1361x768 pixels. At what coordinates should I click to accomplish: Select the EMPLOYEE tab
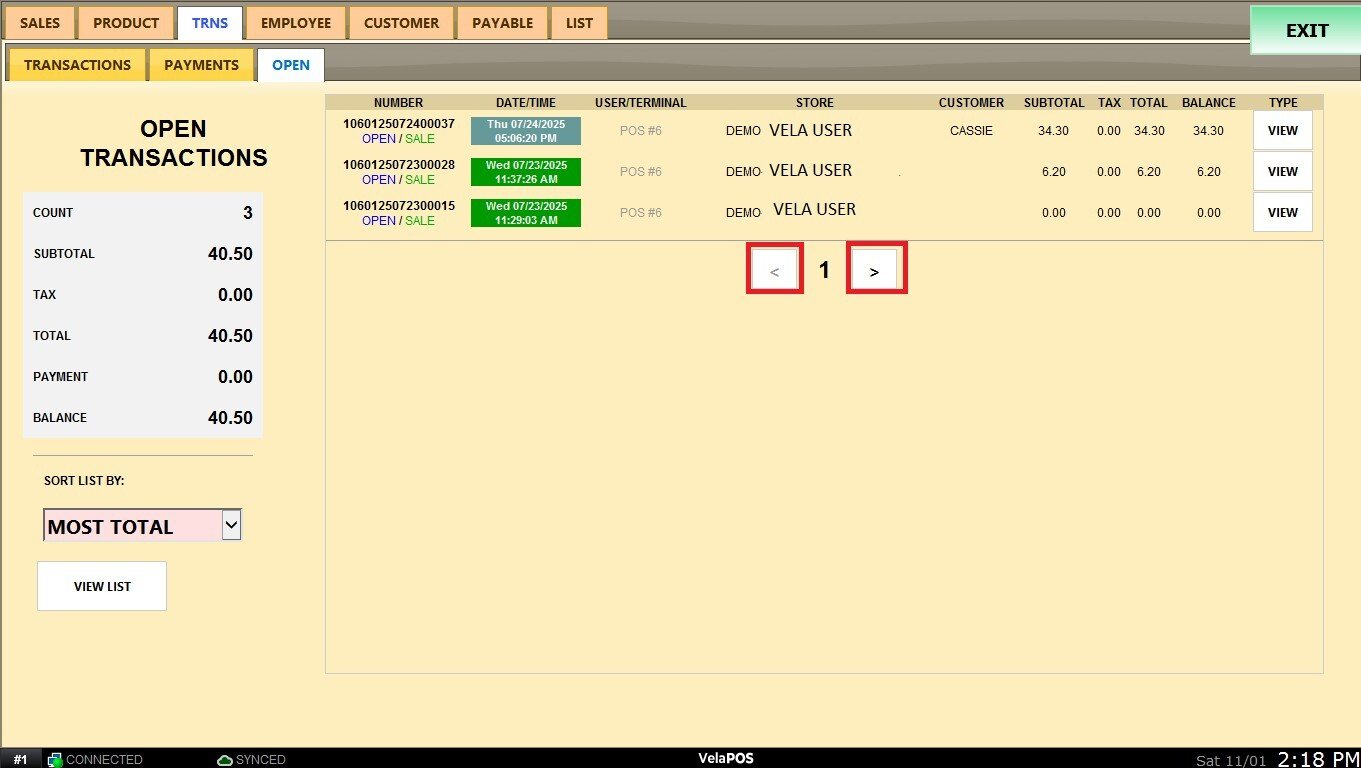[296, 23]
